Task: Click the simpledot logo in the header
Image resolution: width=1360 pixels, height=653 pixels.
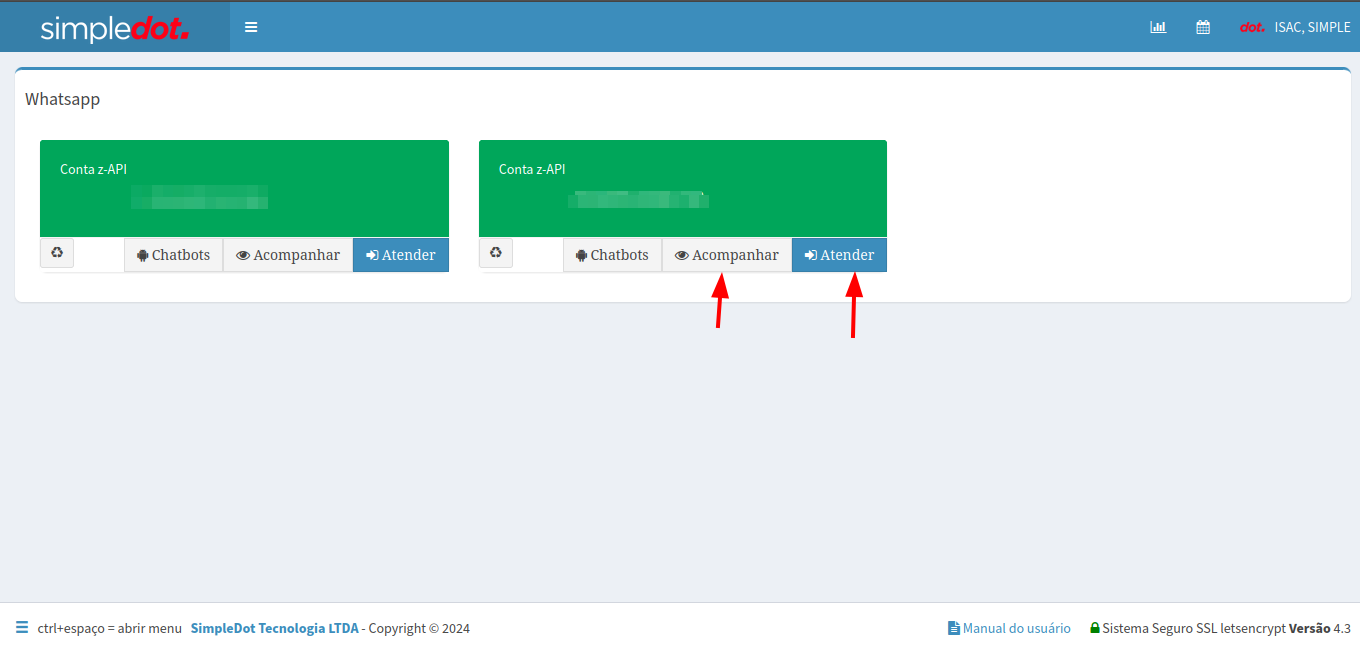Action: (x=114, y=28)
